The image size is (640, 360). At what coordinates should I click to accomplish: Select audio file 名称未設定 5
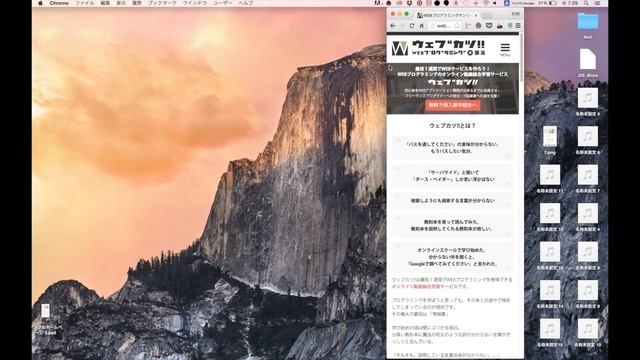pyautogui.click(x=588, y=101)
